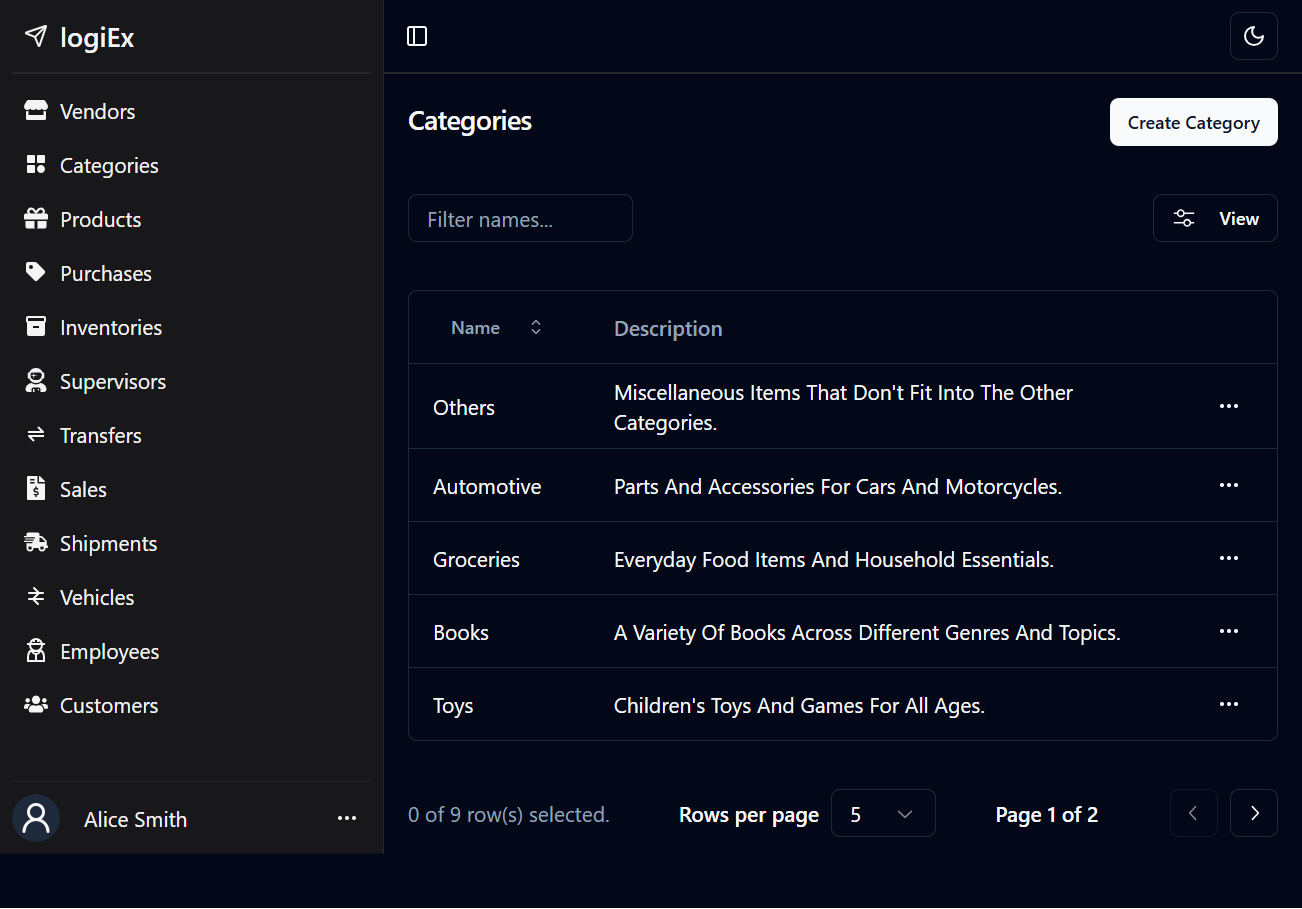The width and height of the screenshot is (1302, 909).
Task: Click 'Everyday Food Items And Household Essentials.' text
Action: pos(834,559)
